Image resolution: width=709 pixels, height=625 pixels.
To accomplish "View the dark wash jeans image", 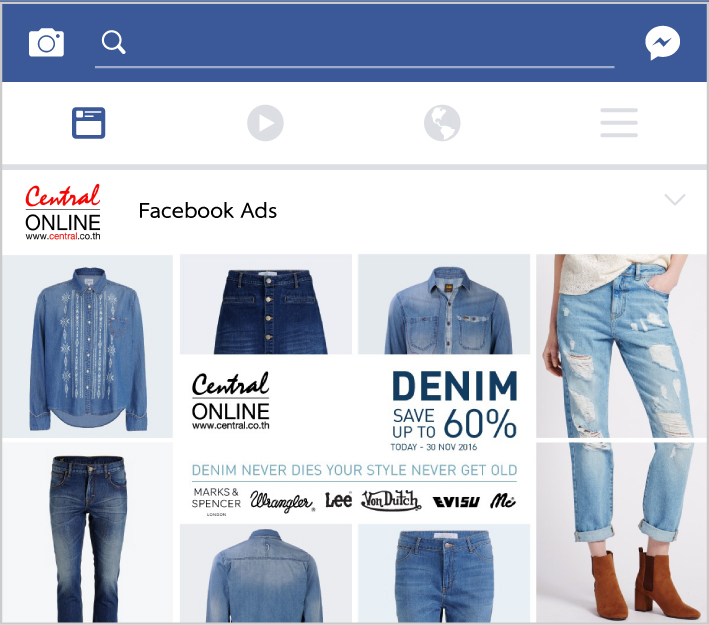I will pyautogui.click(x=87, y=532).
